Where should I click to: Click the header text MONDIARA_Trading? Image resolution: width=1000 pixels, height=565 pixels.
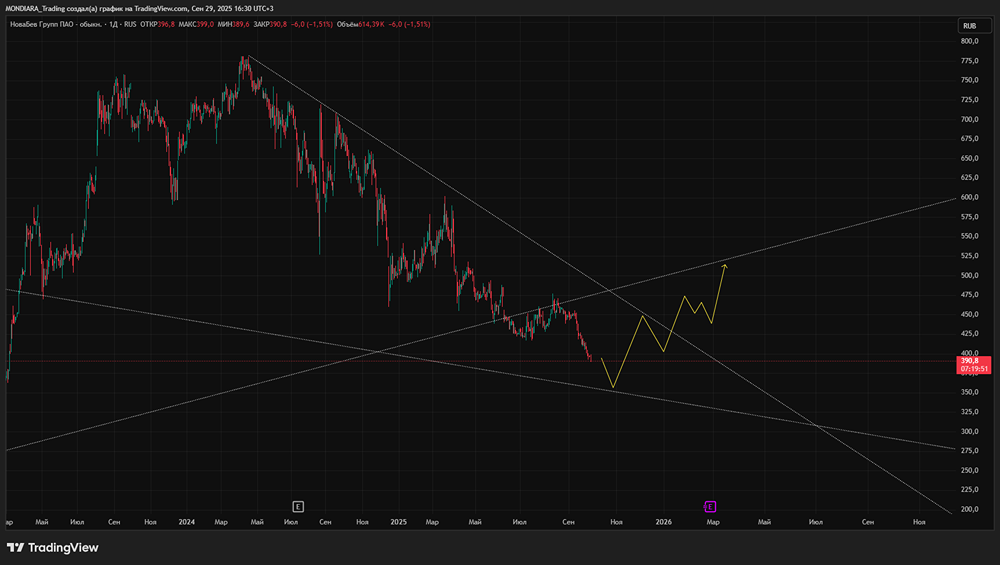[36, 8]
